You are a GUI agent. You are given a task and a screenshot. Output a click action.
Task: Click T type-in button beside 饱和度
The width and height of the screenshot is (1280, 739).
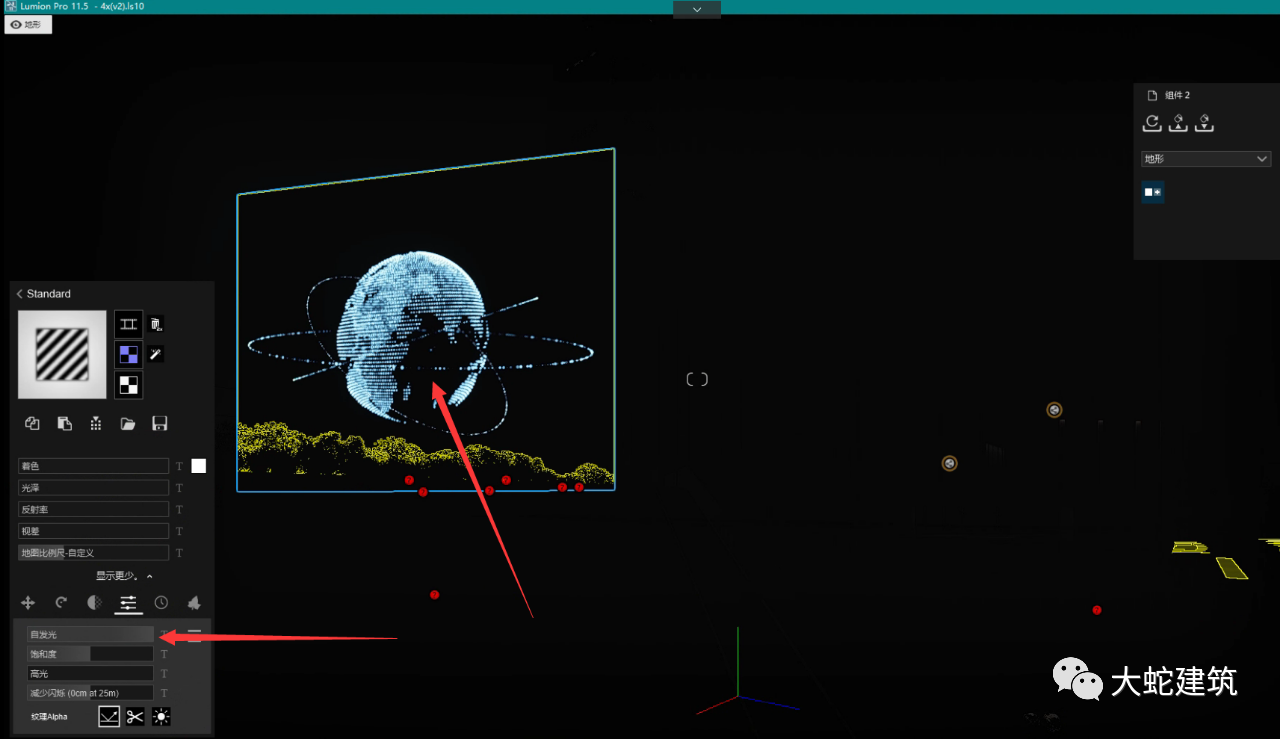click(x=164, y=654)
